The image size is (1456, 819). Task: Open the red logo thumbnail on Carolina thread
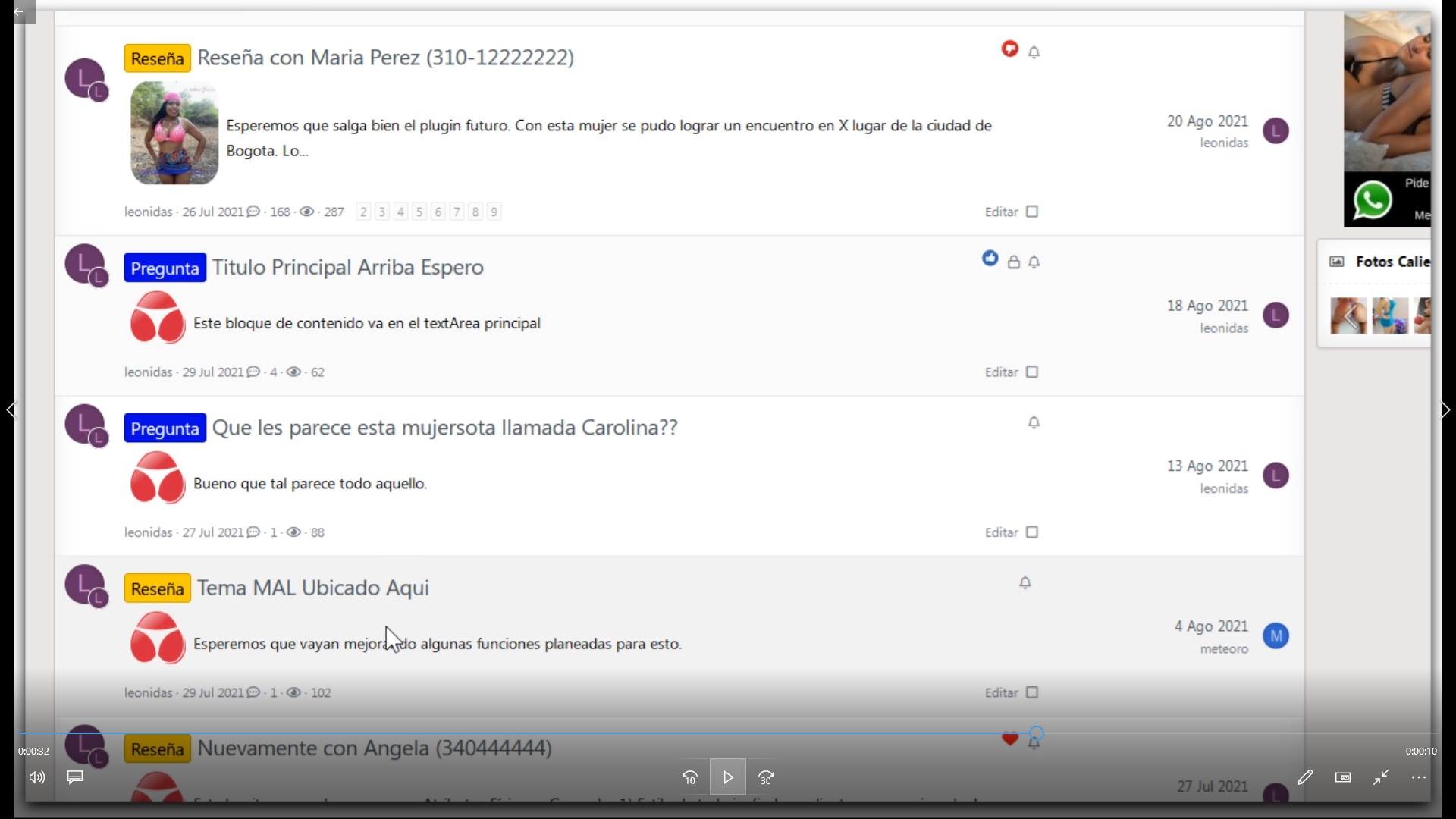pyautogui.click(x=158, y=478)
